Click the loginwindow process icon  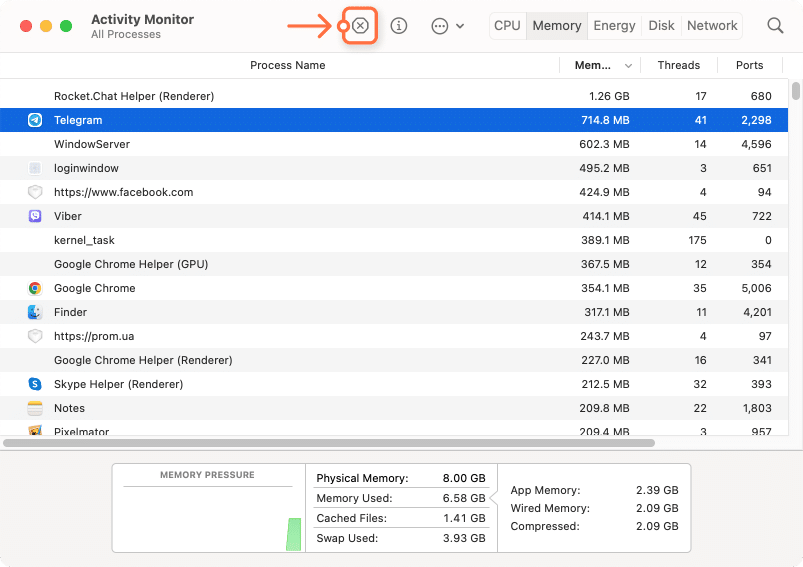[35, 168]
